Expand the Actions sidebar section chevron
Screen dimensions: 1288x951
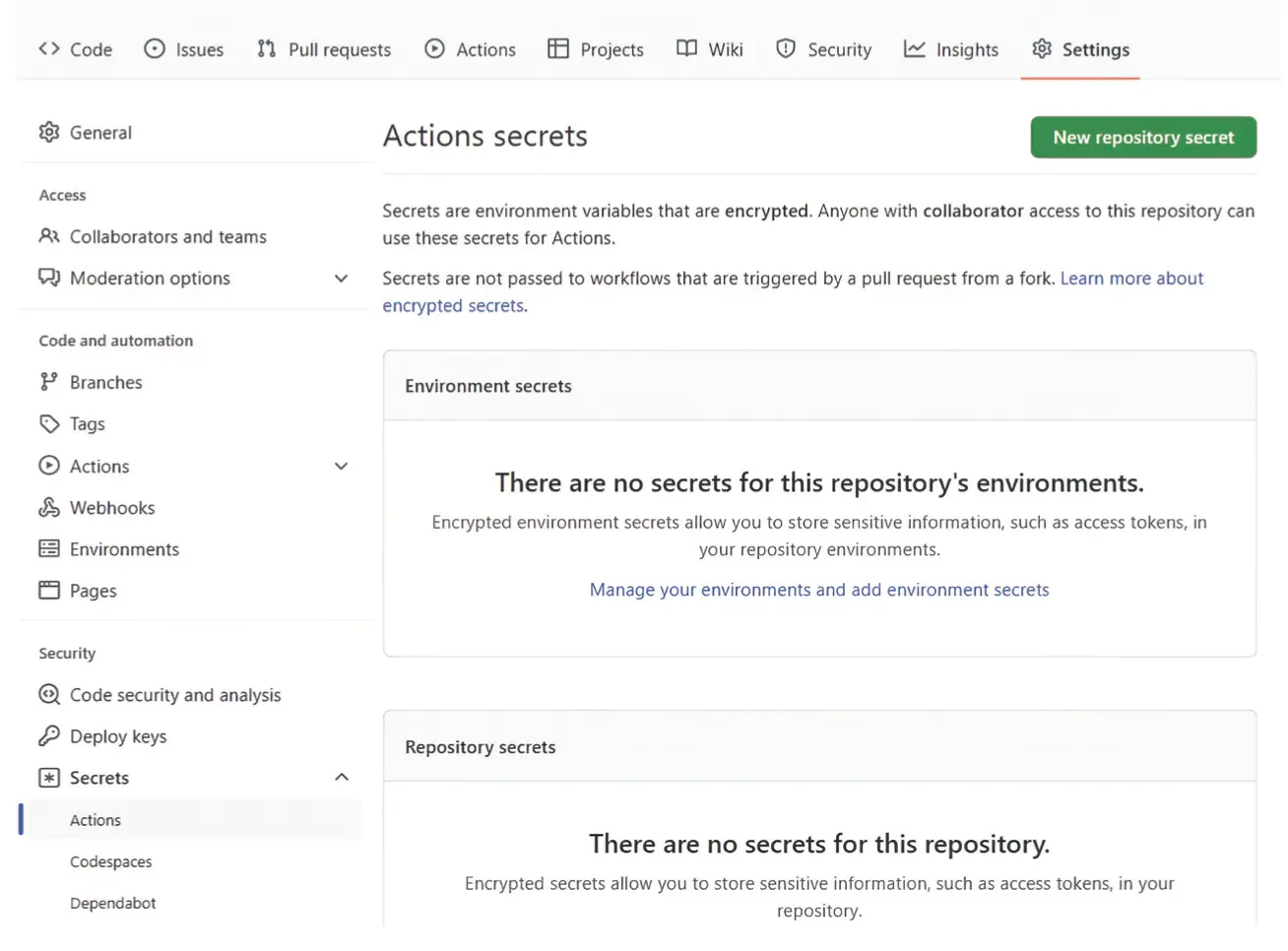point(341,467)
